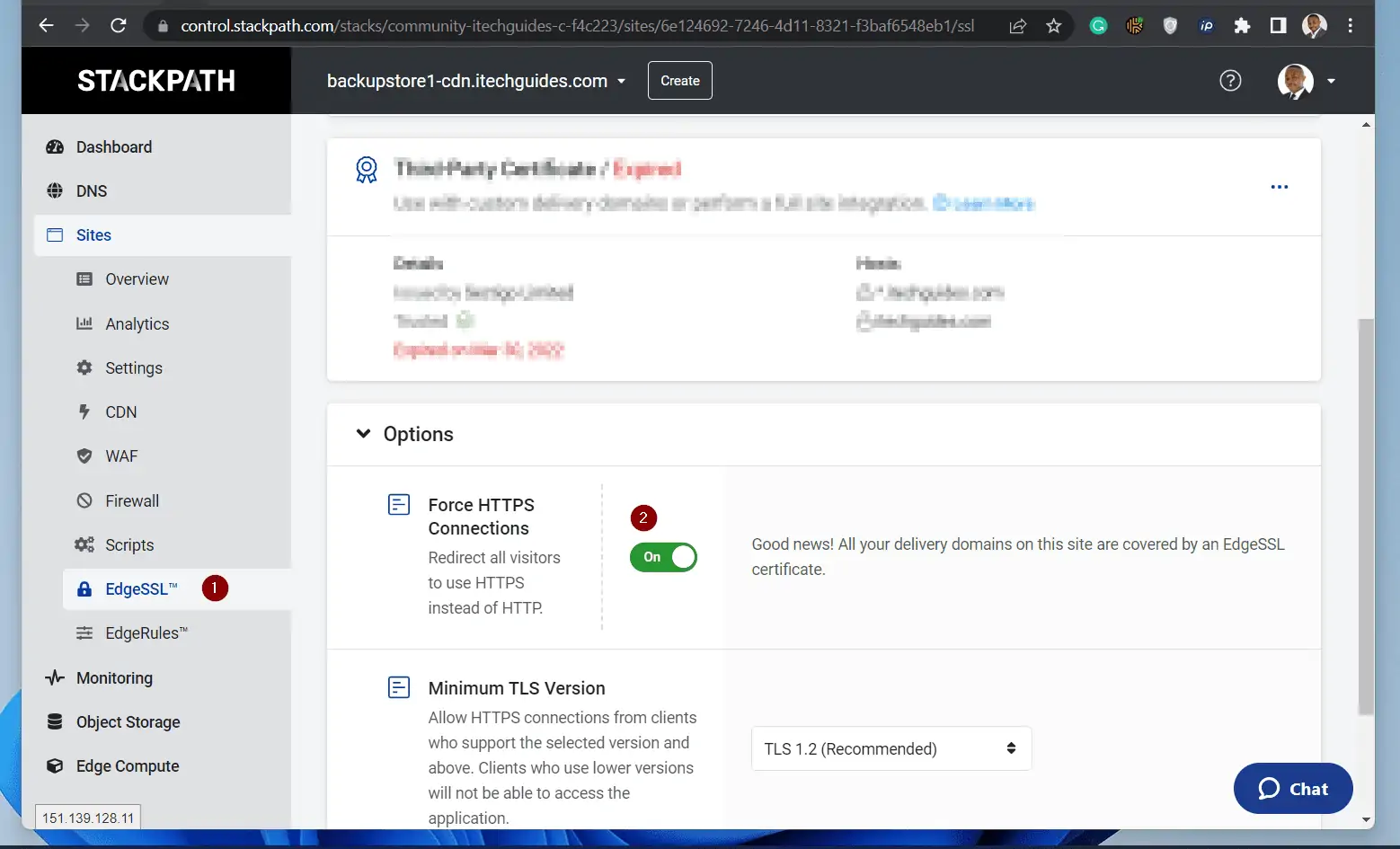Click the page vertical scrollbar thumb

(x=1366, y=516)
